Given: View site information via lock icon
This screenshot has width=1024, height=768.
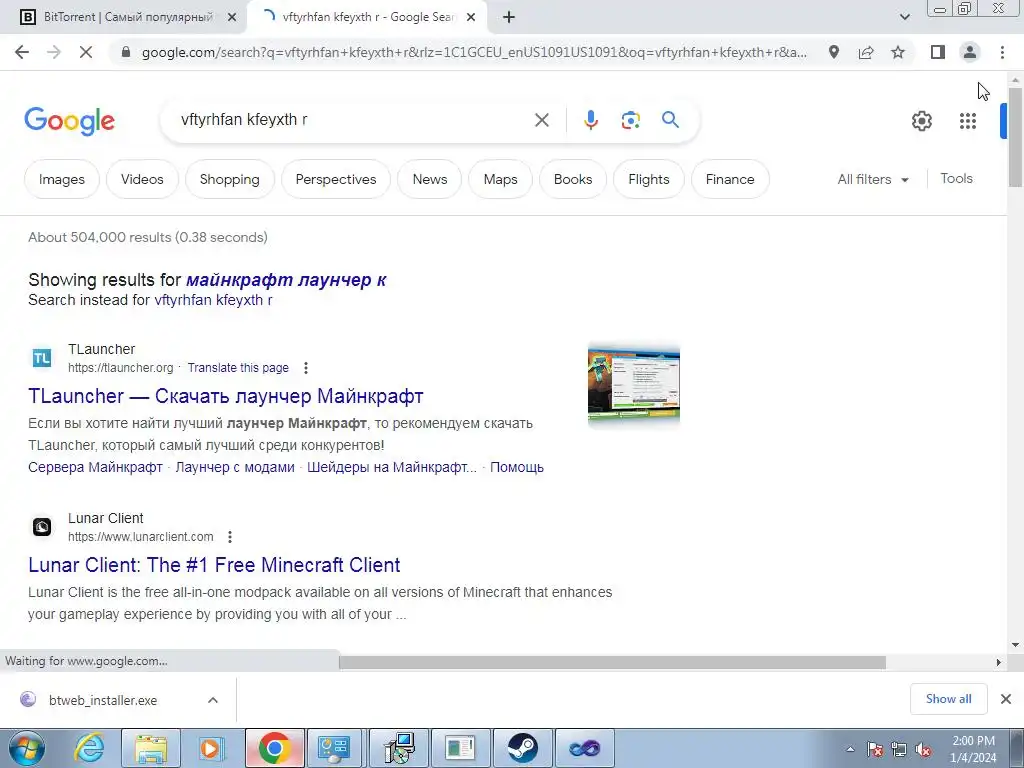Looking at the screenshot, I should pyautogui.click(x=126, y=52).
